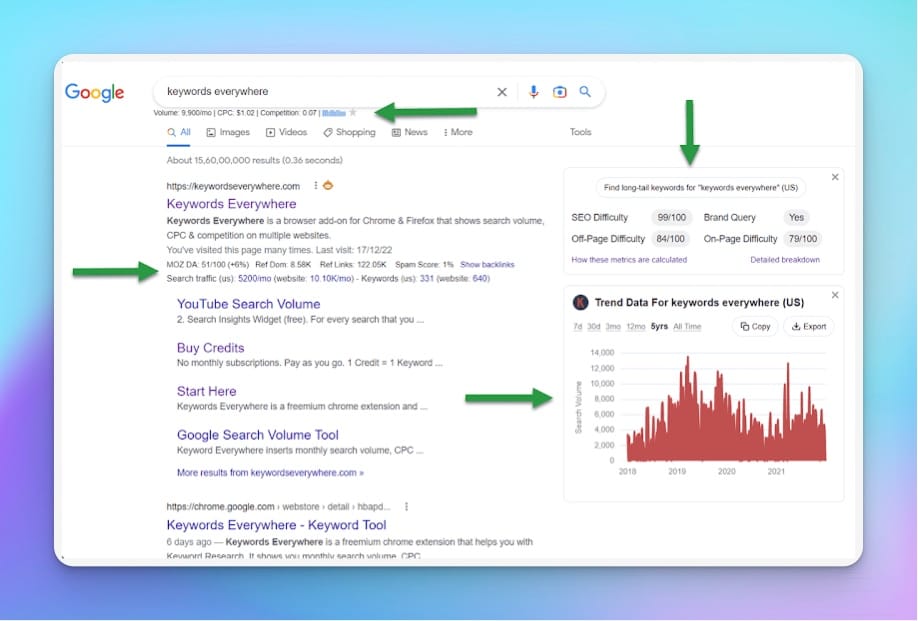This screenshot has width=918, height=621.
Task: Close the Trend Data widget
Action: click(x=835, y=295)
